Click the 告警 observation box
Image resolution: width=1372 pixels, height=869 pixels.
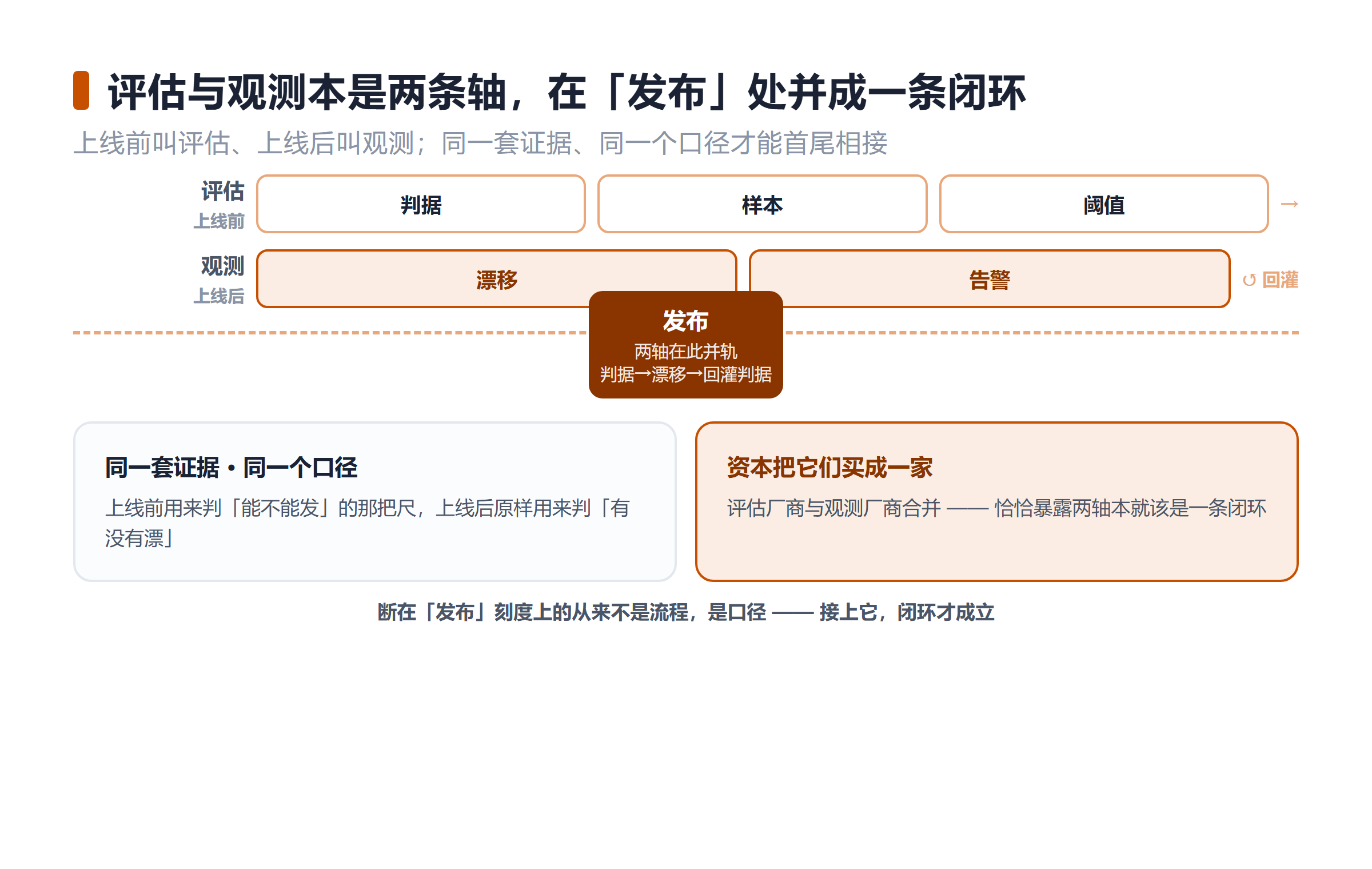point(990,279)
